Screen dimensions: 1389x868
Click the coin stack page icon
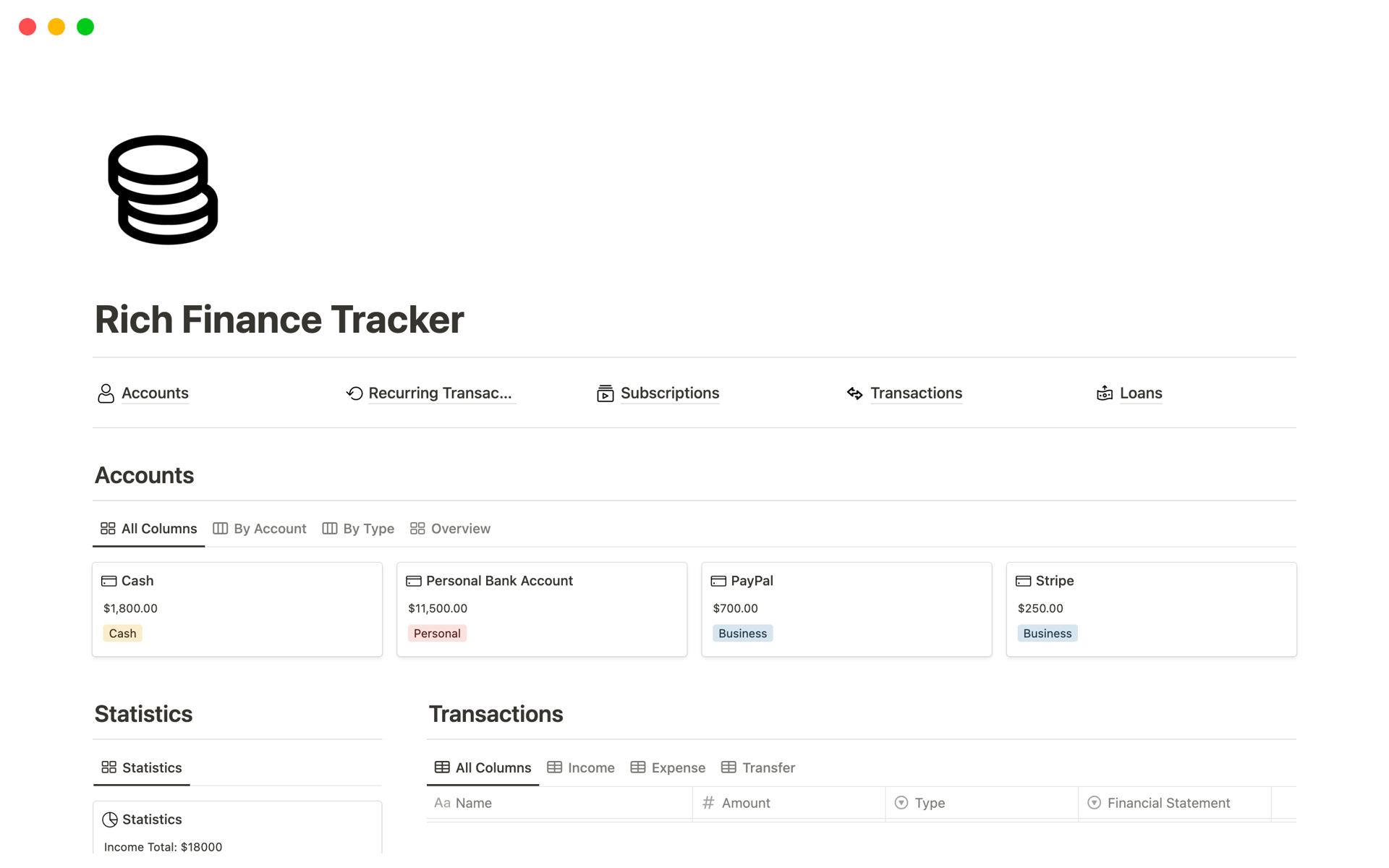pos(163,190)
